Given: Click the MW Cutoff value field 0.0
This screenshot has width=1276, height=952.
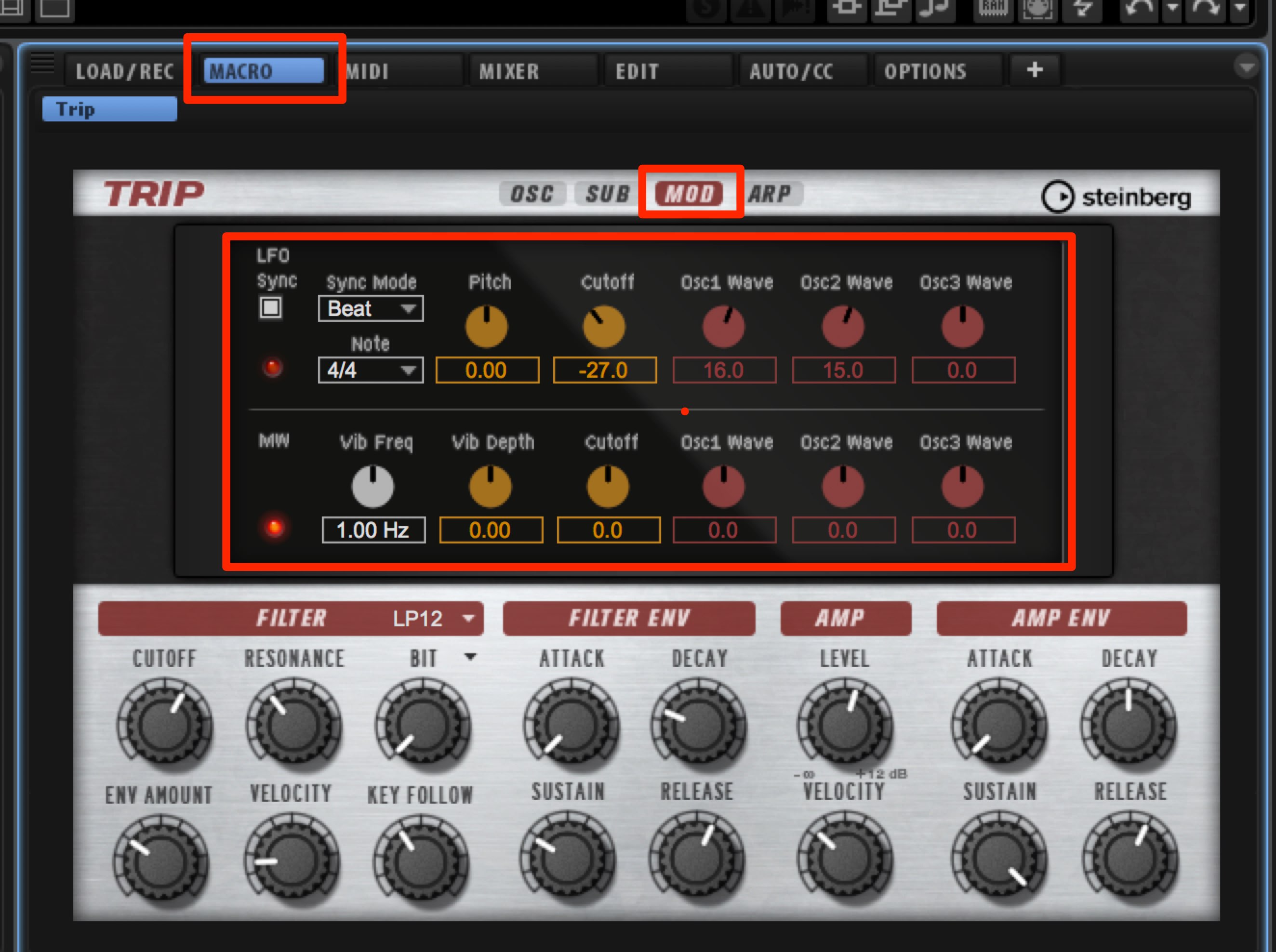Looking at the screenshot, I should (x=609, y=530).
